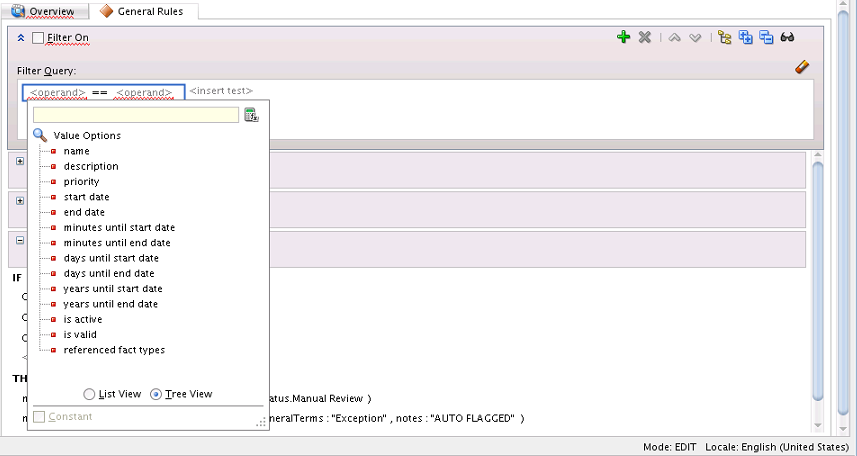Open the expression builder calculator icon
The width and height of the screenshot is (857, 456).
tap(251, 115)
